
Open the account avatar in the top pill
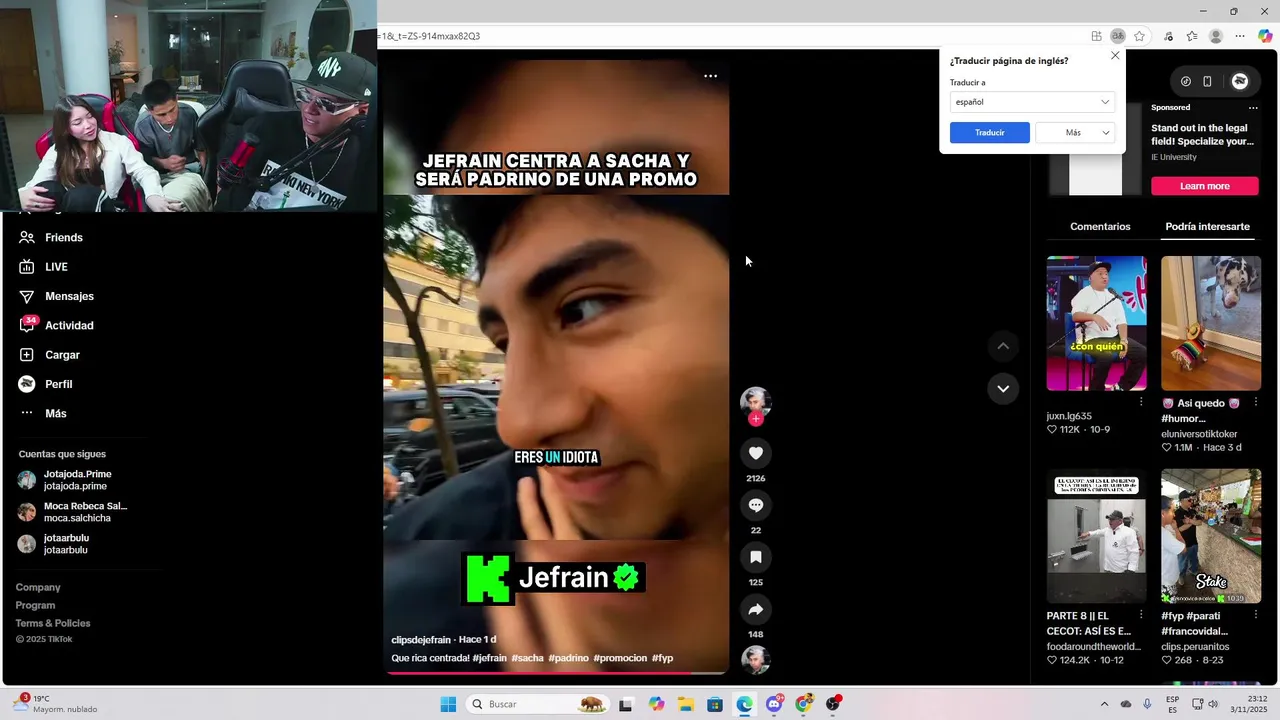point(1240,81)
